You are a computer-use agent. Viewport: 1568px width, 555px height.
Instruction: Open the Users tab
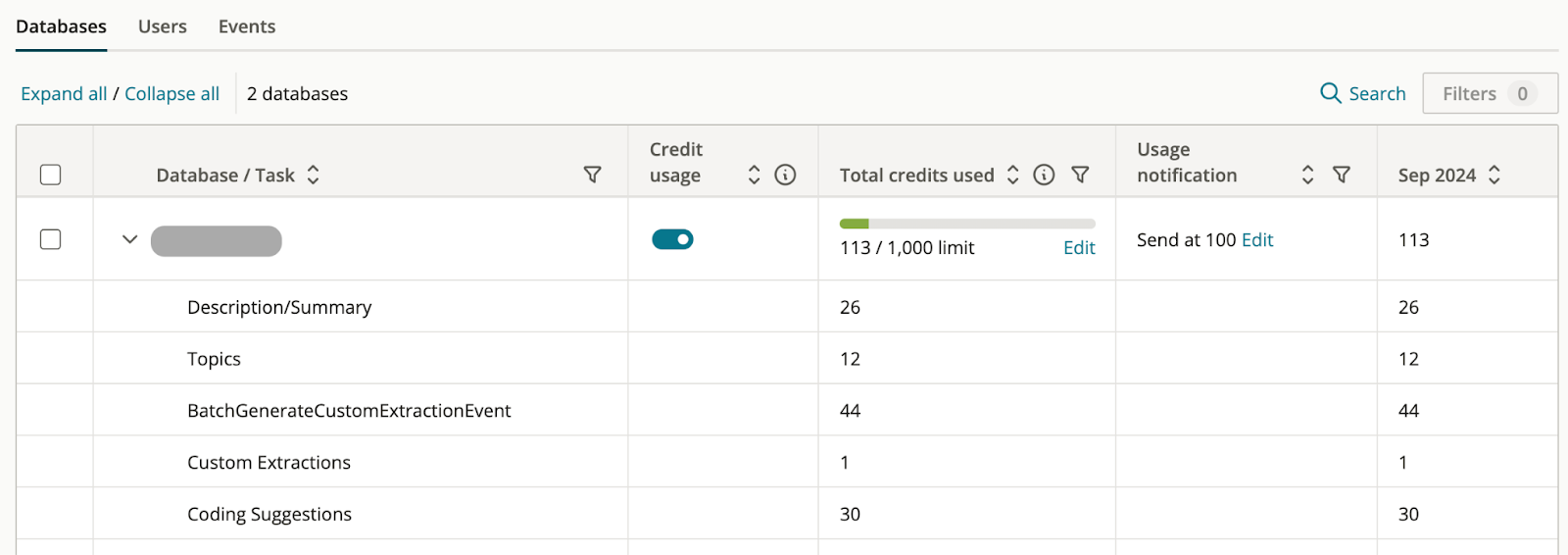pos(163,26)
